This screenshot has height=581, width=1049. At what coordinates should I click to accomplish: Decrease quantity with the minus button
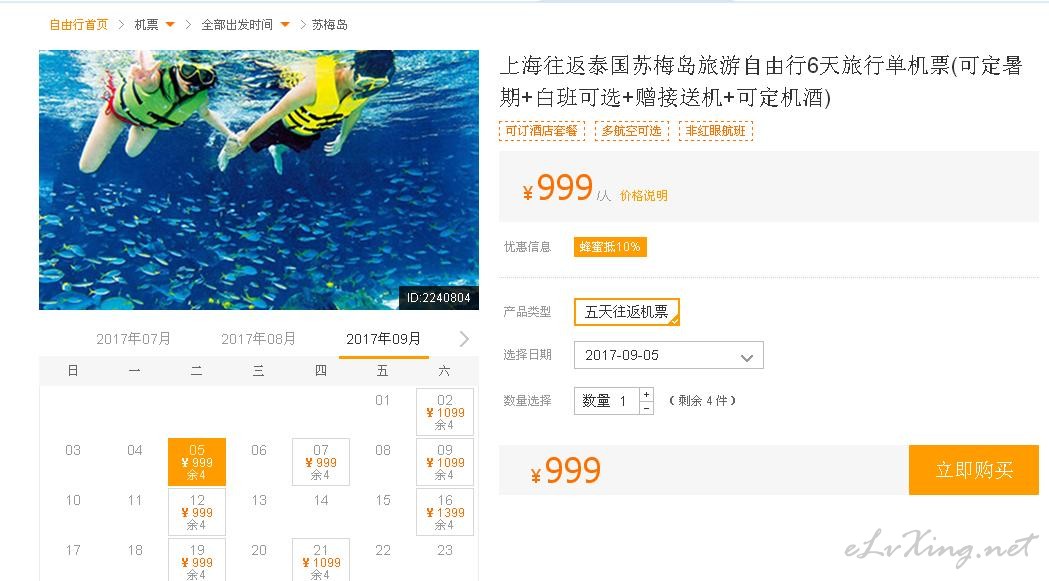coord(646,408)
